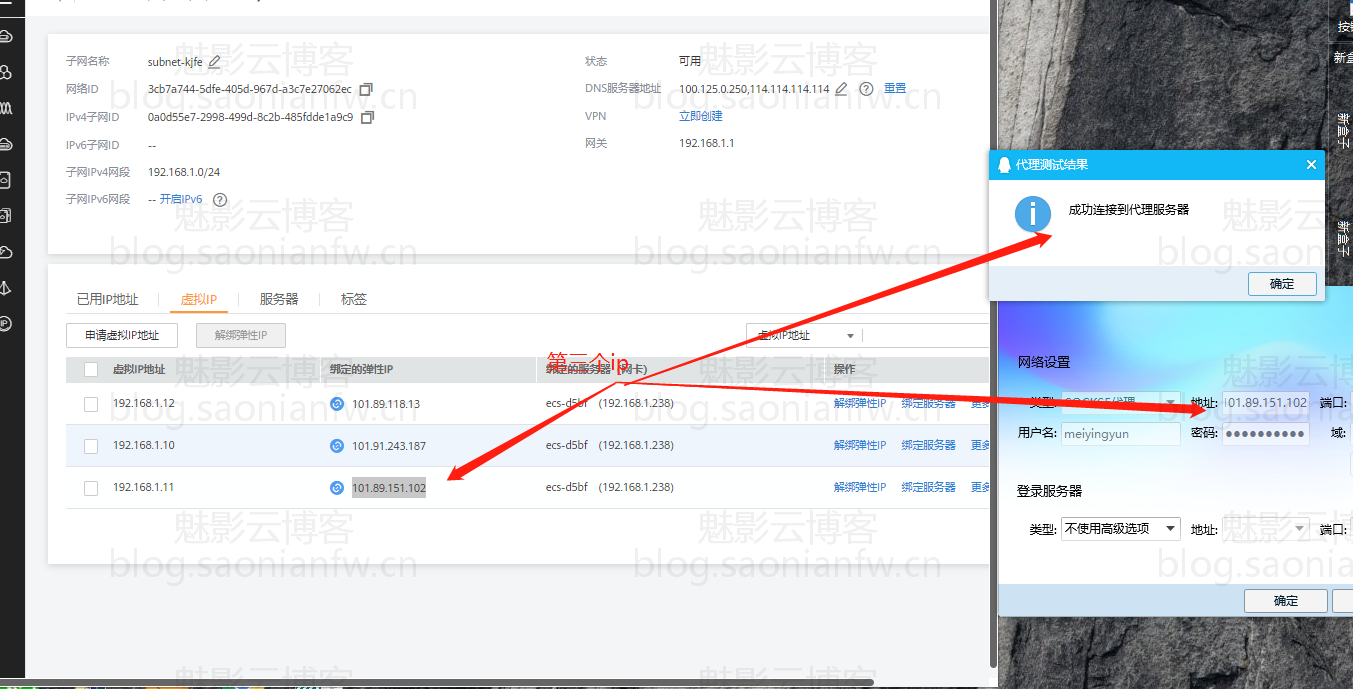The height and width of the screenshot is (689, 1353).
Task: Open the login server 地址 dropdown
Action: [1265, 529]
